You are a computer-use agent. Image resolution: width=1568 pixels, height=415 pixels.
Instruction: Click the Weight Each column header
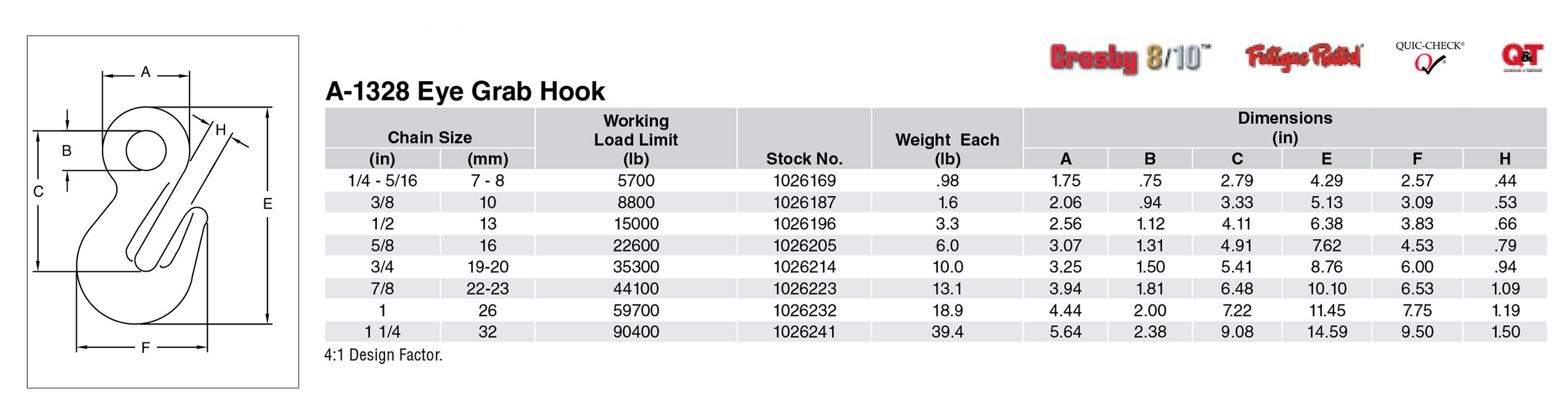[x=947, y=149]
